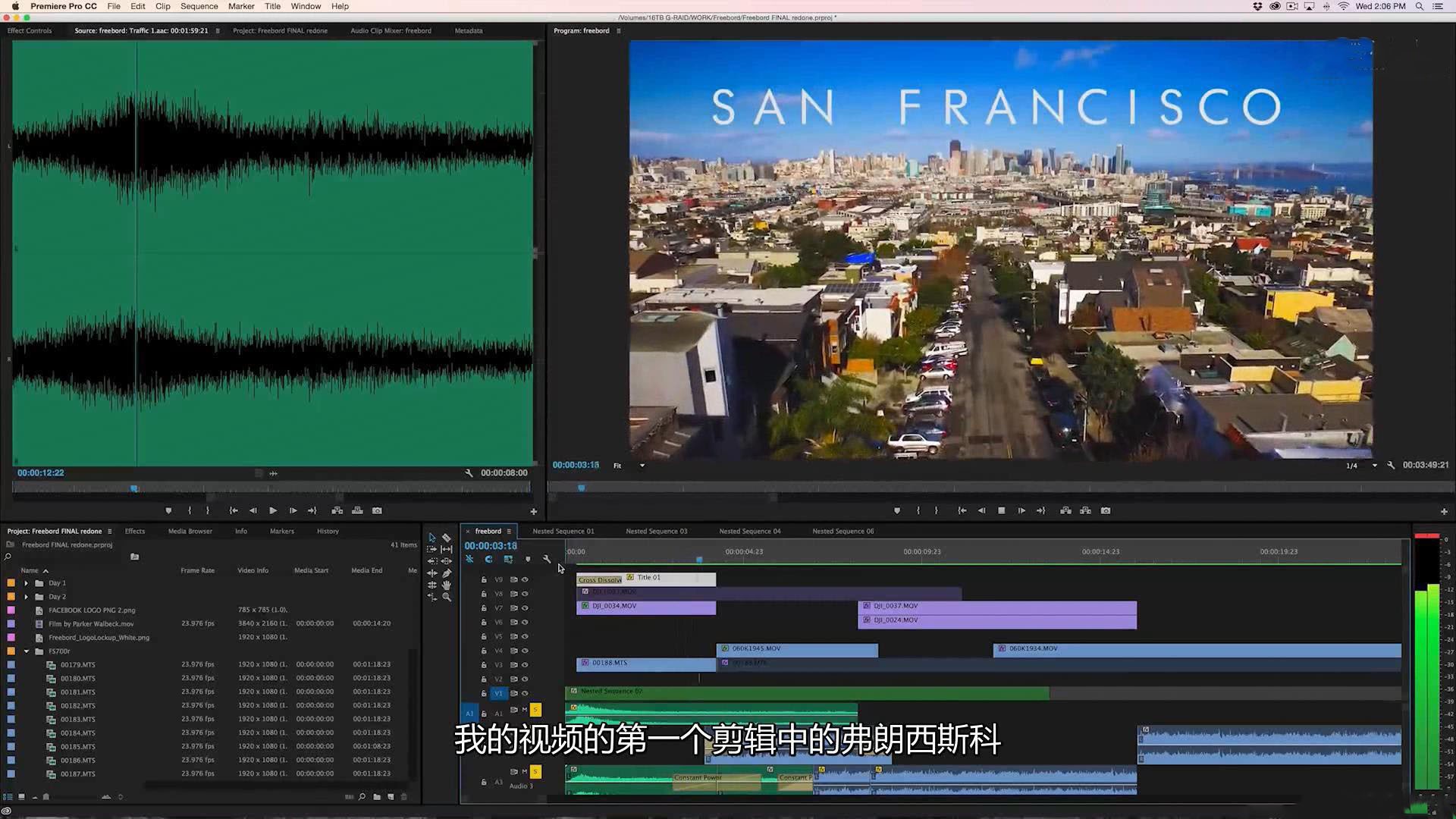
Task: Stop playback in Program monitor
Action: click(1002, 510)
